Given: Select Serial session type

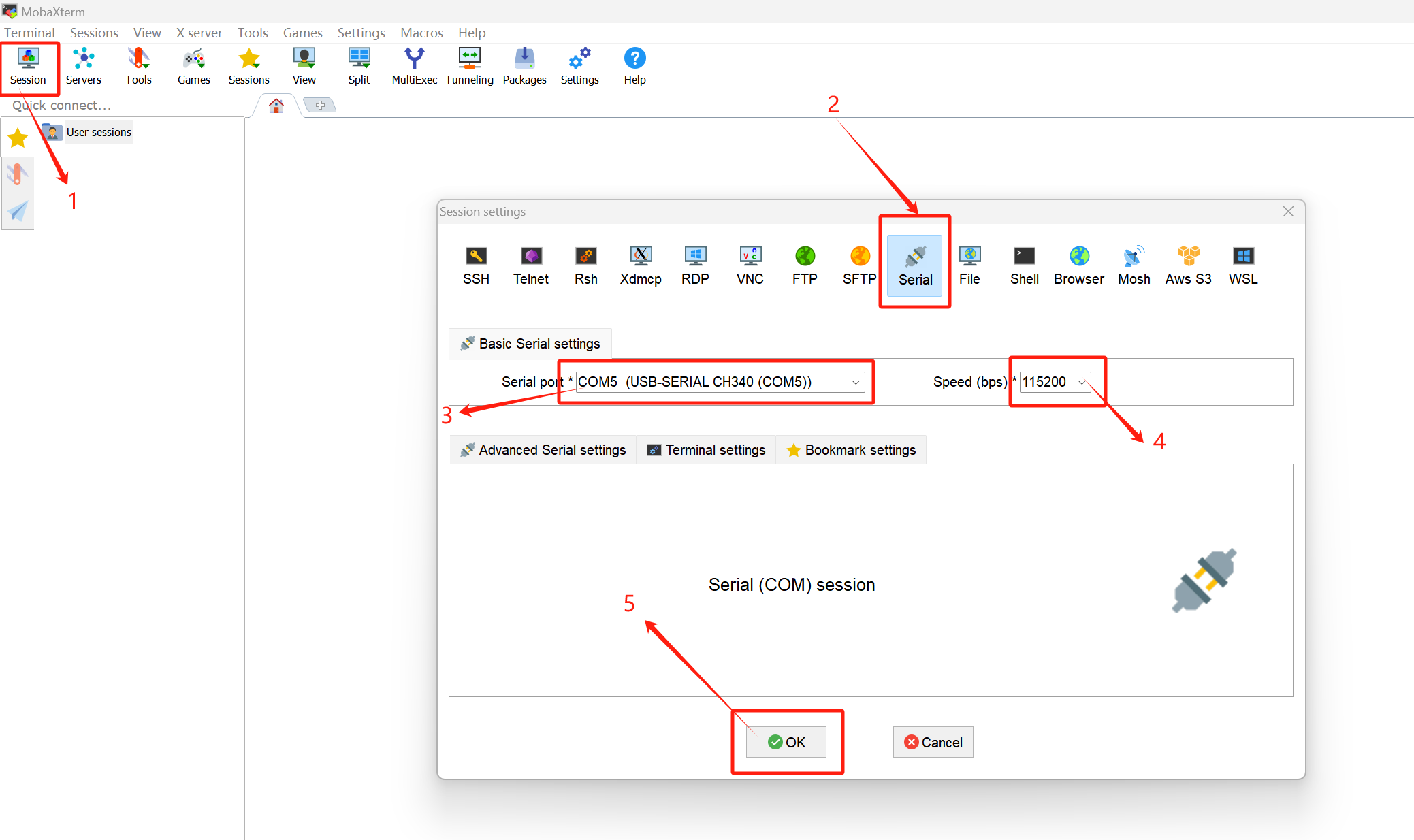Looking at the screenshot, I should [x=915, y=265].
